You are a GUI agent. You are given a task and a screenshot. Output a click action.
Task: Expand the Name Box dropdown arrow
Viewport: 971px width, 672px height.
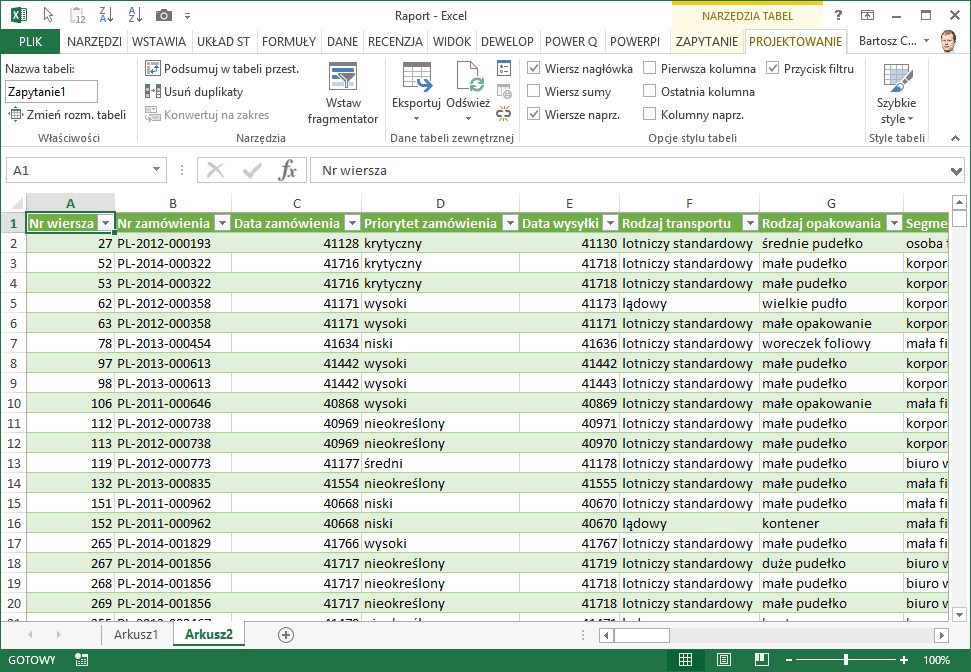(155, 171)
